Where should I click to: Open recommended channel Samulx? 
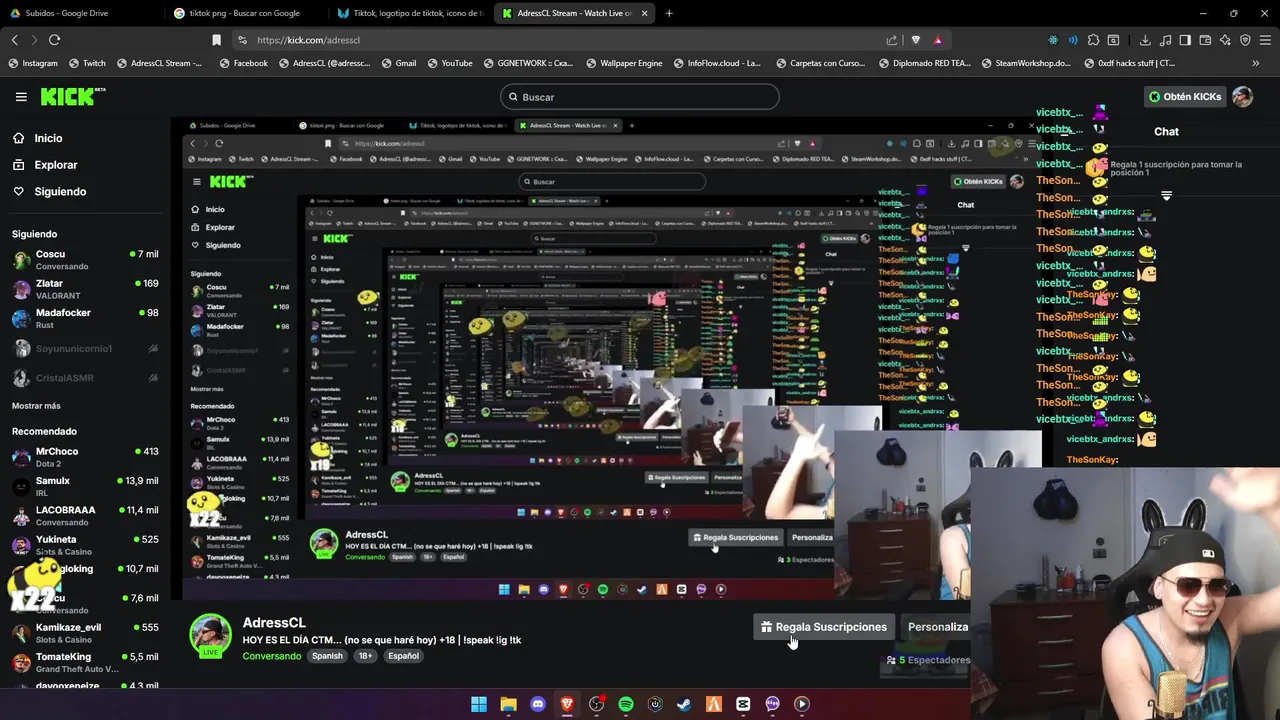(x=85, y=486)
